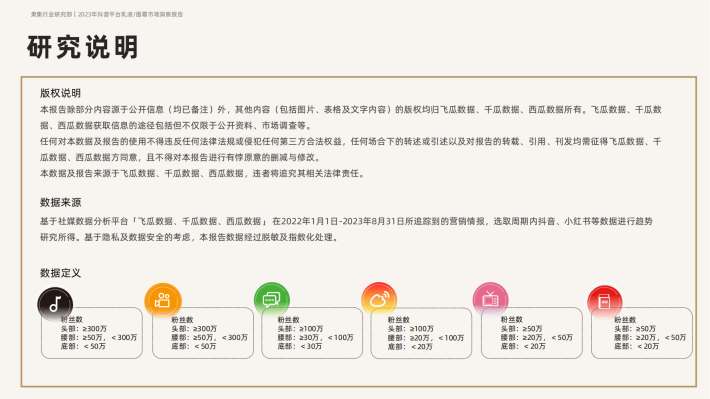Screen dimensions: 710x399
Task: Click the follower box under the orange camera icon
Action: (203, 333)
